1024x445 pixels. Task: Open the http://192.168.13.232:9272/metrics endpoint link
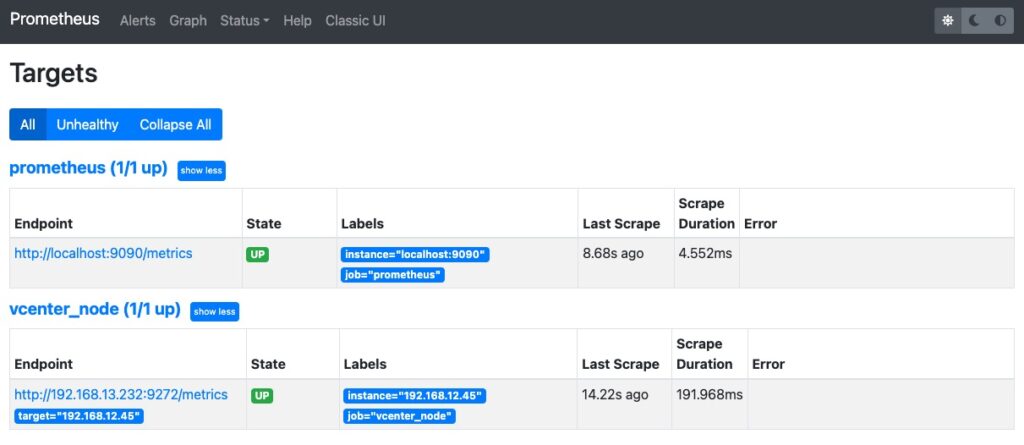(121, 395)
